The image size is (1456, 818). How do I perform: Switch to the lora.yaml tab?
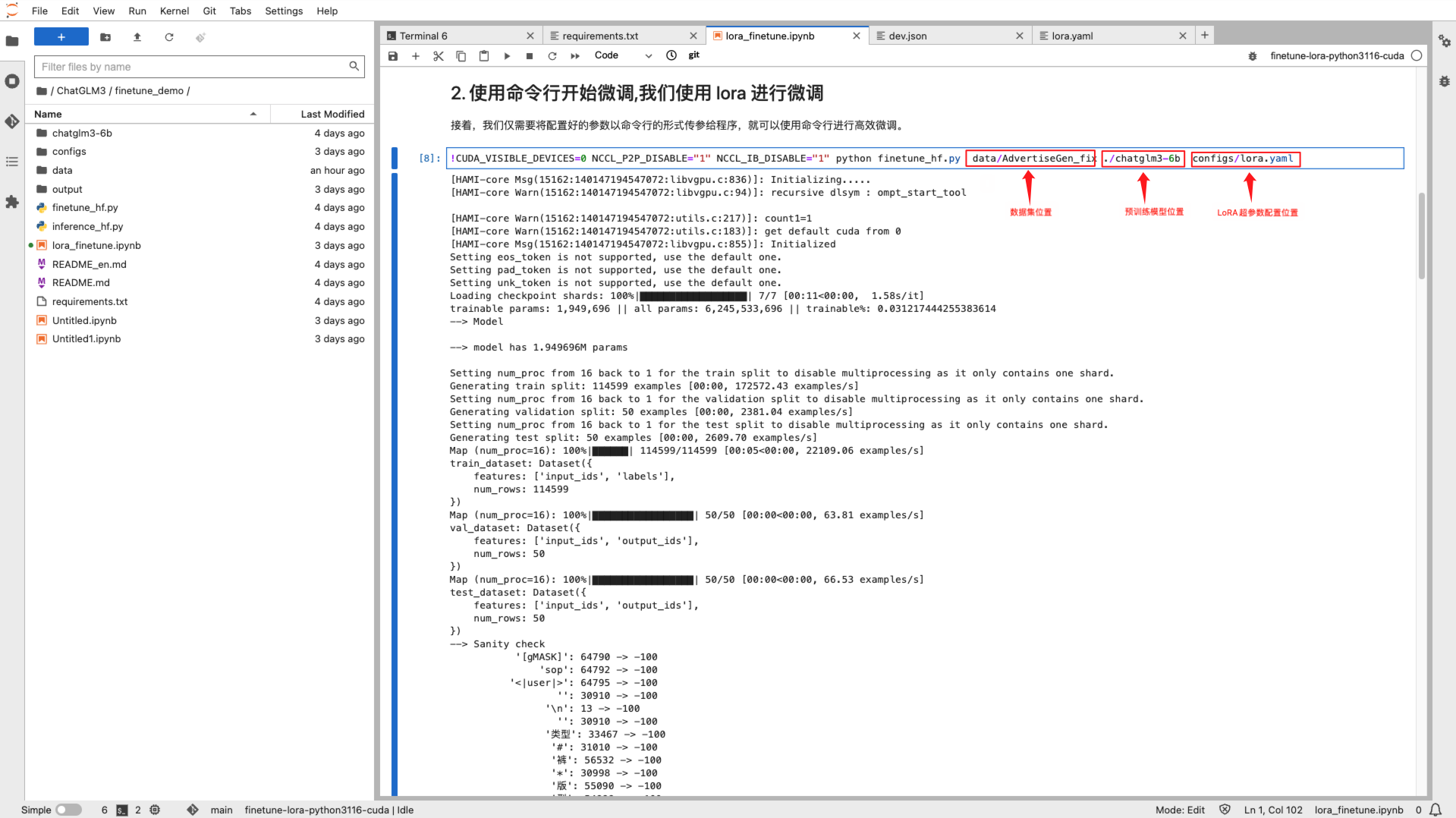click(1072, 36)
